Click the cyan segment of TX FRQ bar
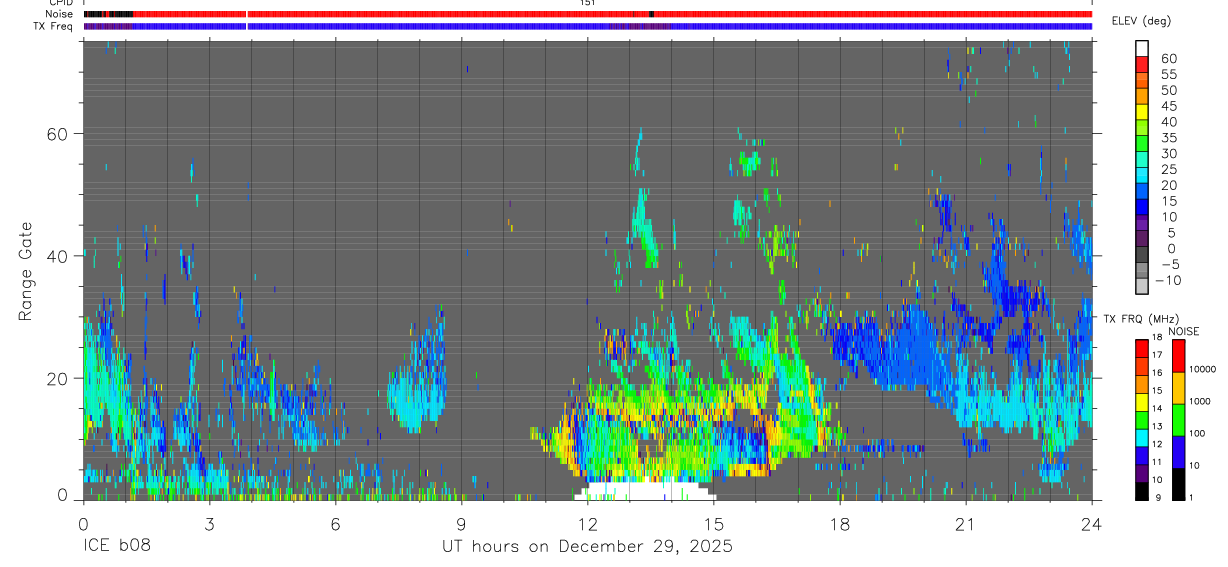The height and width of the screenshot is (567, 1228). pos(1142,438)
